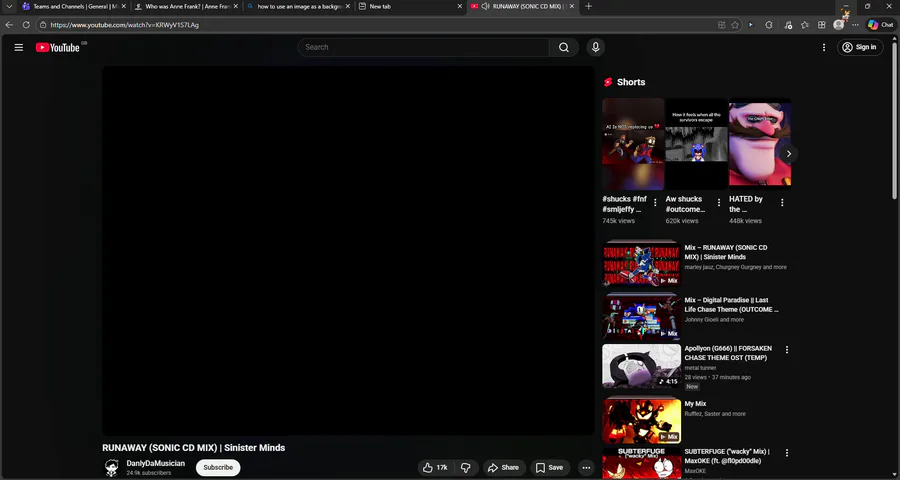Click the YouTube search magnifier button
Viewport: 900px width, 480px height.
(564, 47)
